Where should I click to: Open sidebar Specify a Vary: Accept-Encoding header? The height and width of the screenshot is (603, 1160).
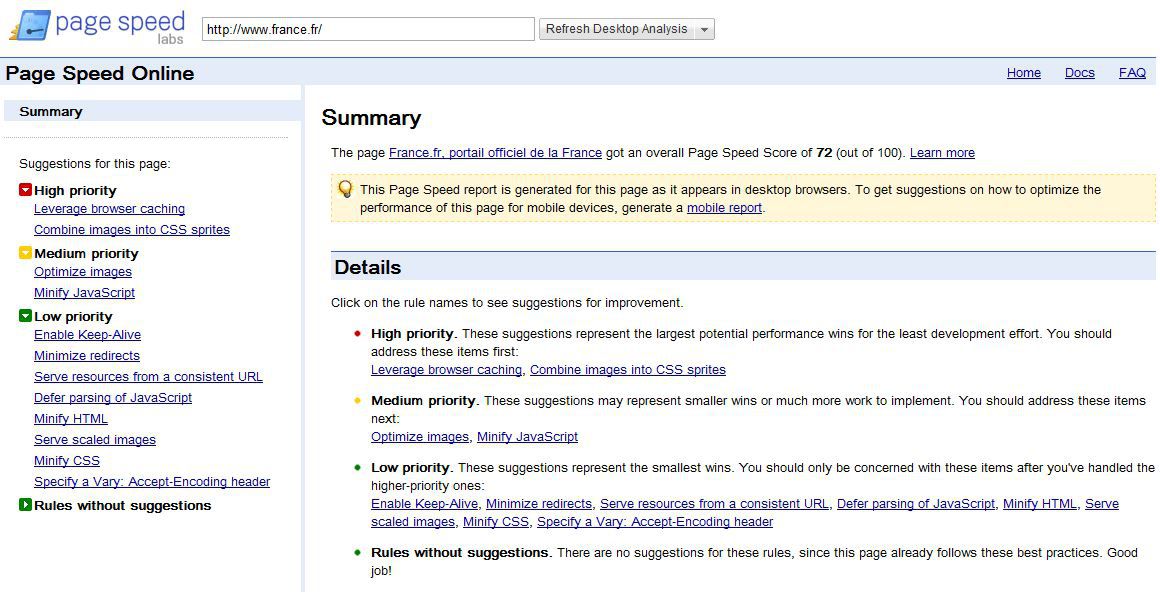[x=152, y=482]
